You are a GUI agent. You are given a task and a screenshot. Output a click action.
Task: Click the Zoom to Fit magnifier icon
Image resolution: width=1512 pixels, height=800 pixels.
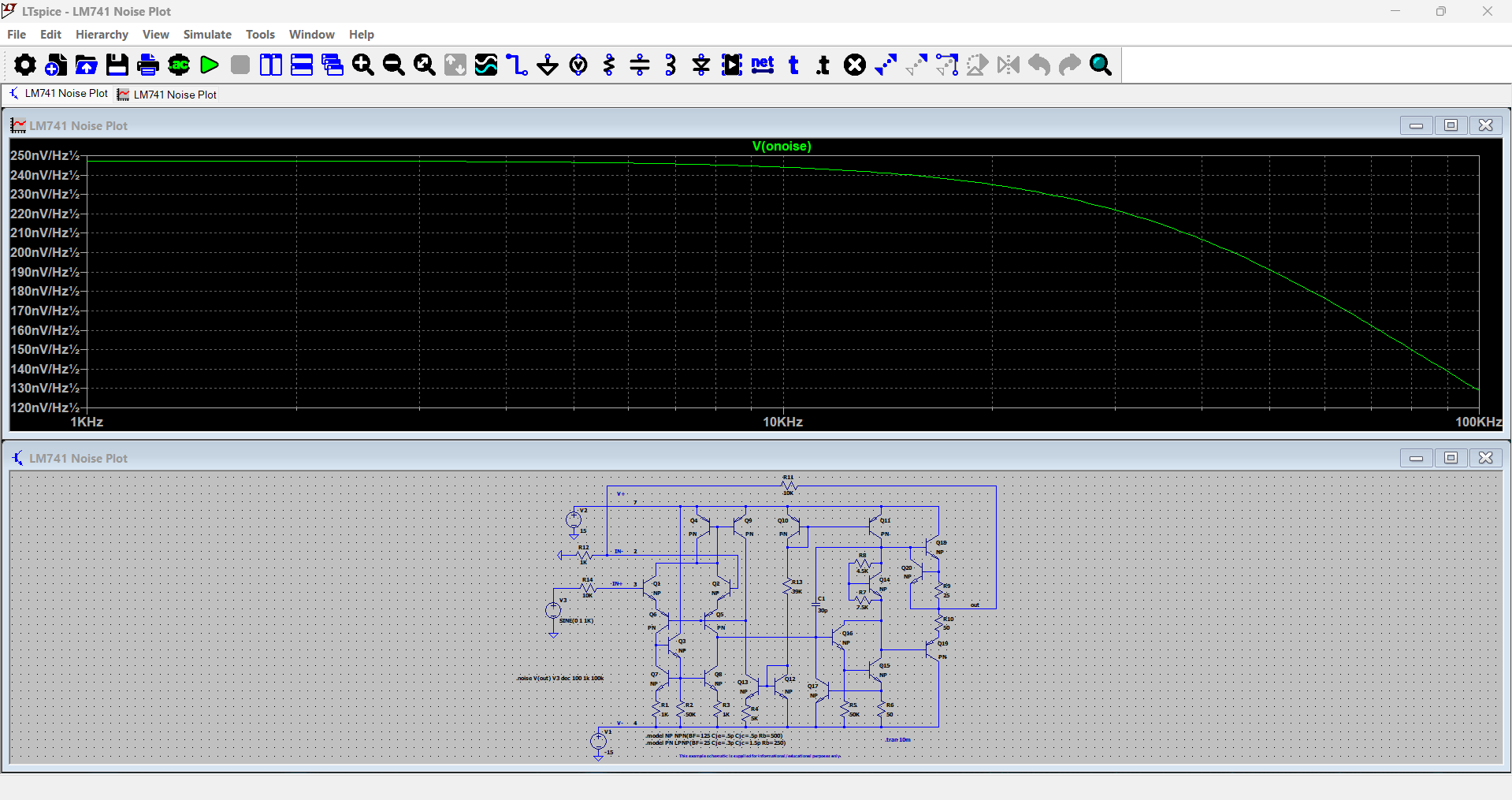point(425,65)
